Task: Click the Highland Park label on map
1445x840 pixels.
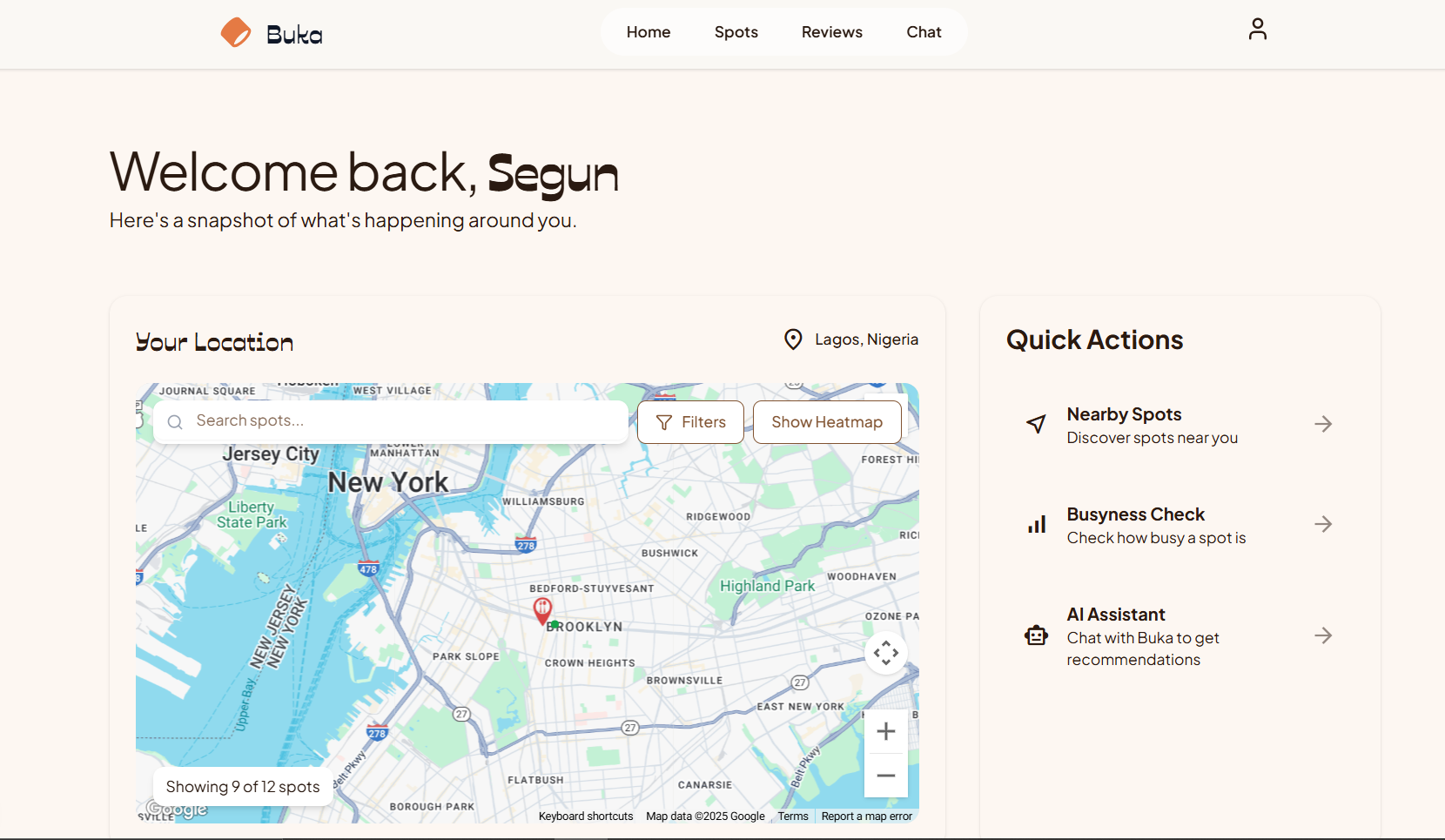Action: click(x=768, y=586)
